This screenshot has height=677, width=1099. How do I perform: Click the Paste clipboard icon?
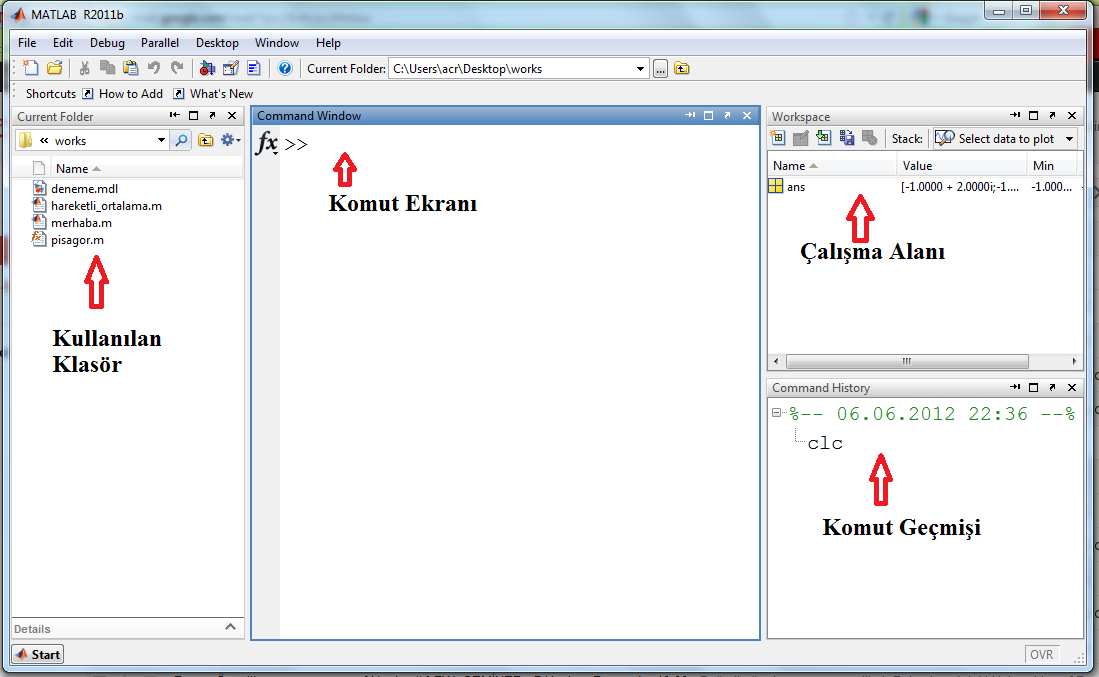click(130, 68)
